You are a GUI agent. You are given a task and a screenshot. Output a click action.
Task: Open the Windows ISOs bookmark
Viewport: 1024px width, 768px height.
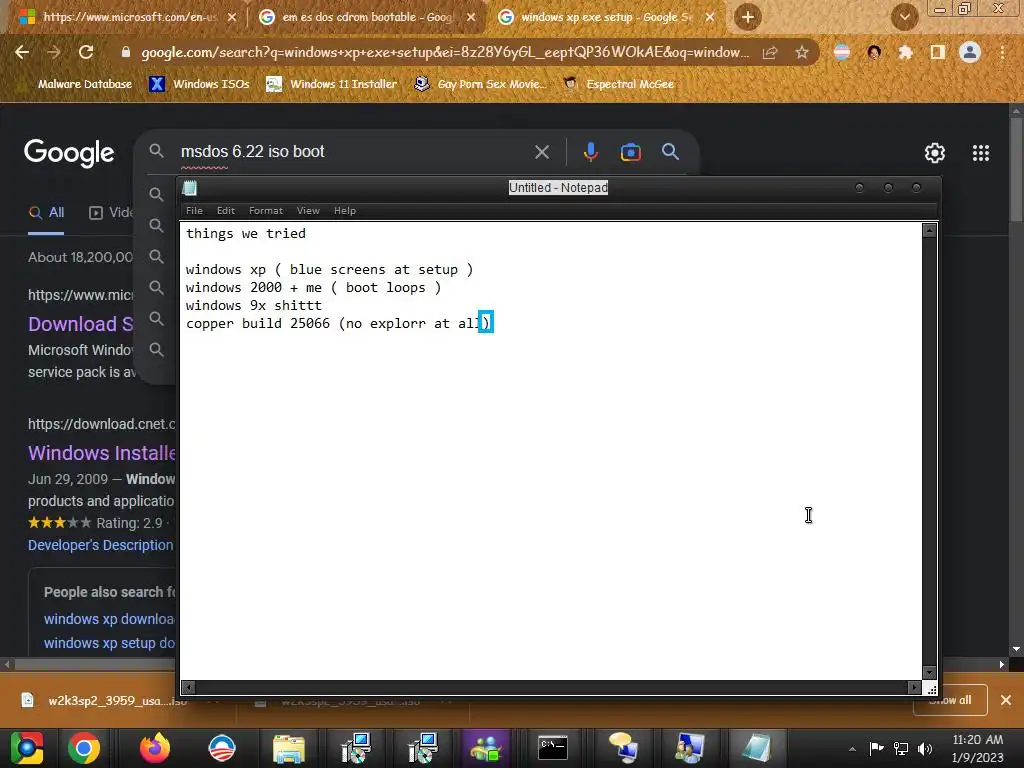point(199,84)
